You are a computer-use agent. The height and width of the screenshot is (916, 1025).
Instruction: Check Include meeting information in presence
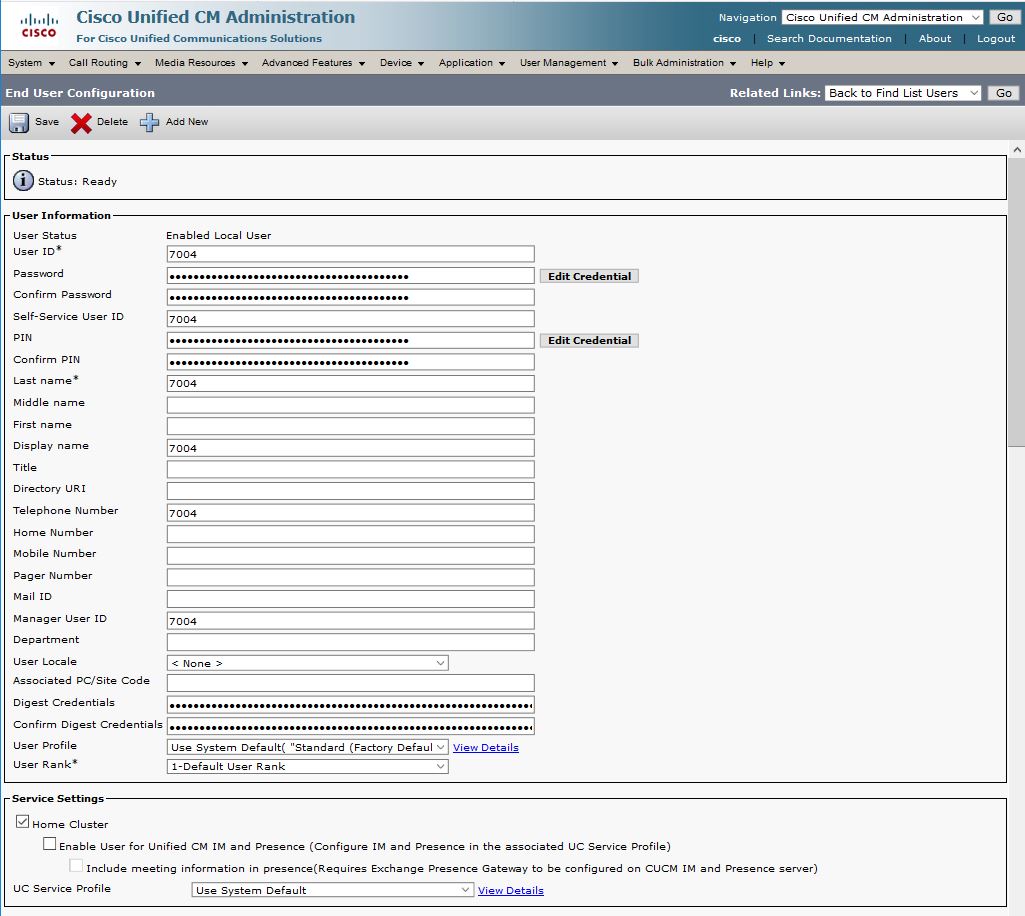[x=76, y=867]
